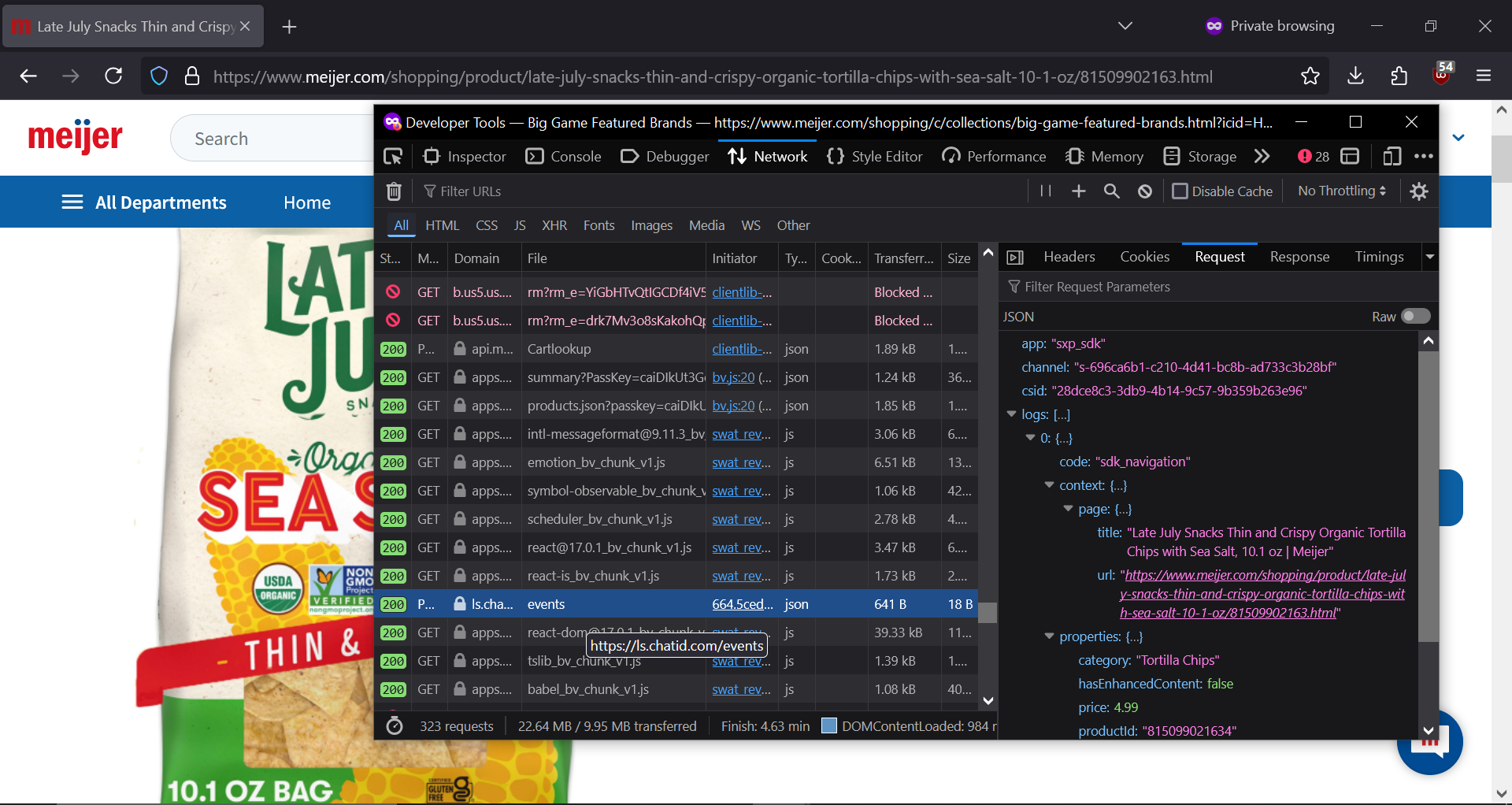1512x805 pixels.
Task: Open All Departments menu on Meijer
Action: point(144,202)
